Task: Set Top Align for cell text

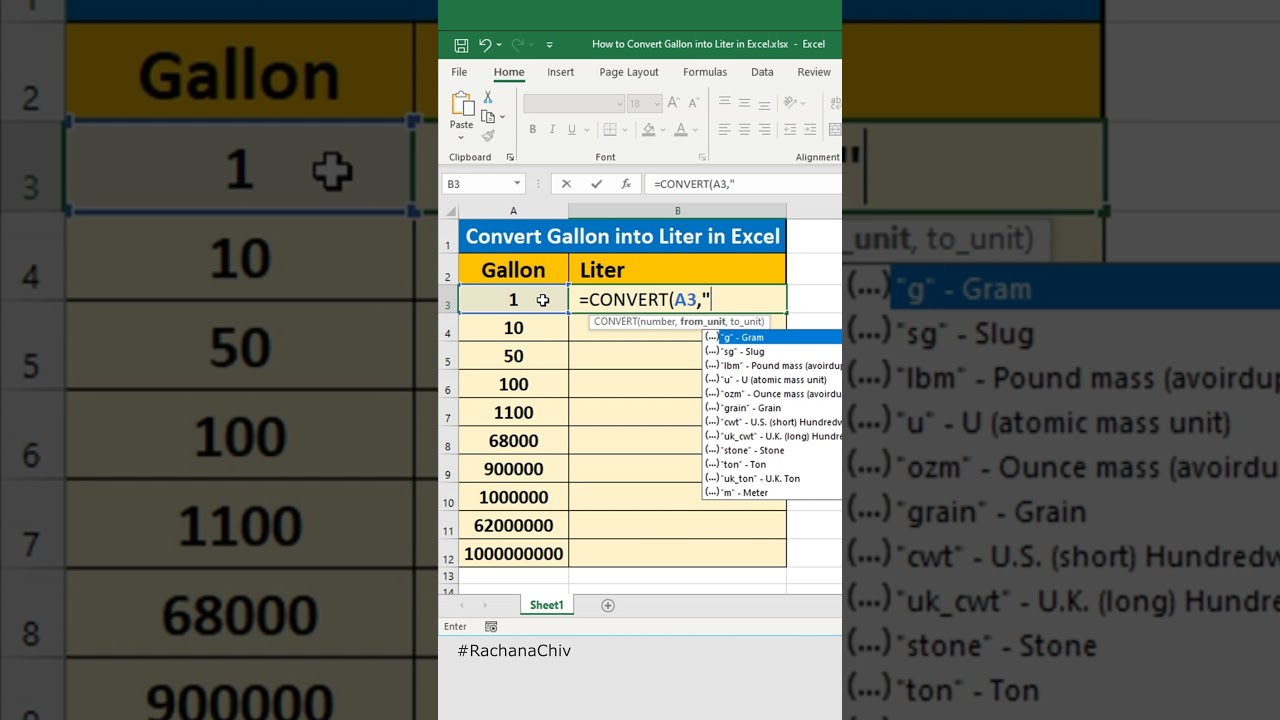Action: (724, 102)
